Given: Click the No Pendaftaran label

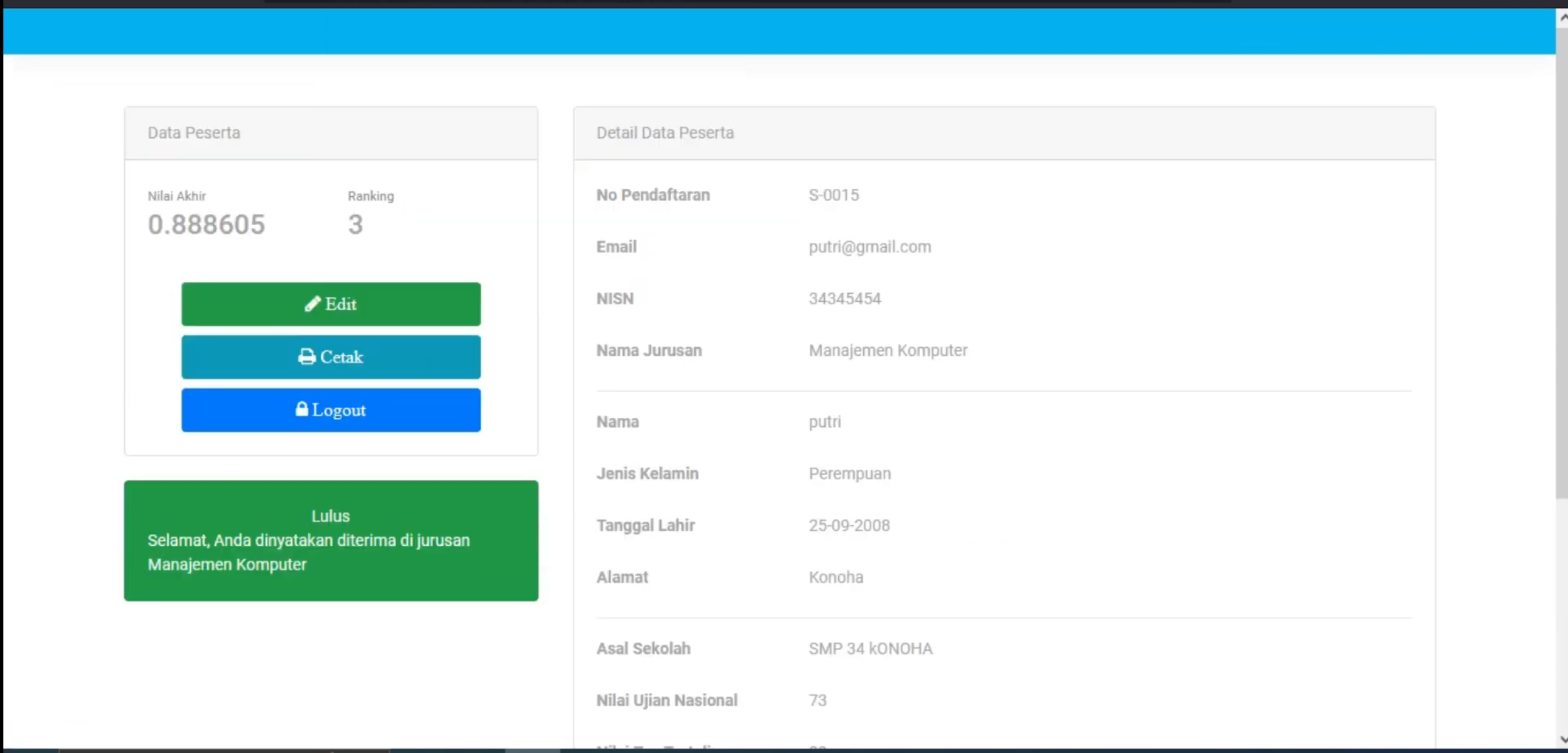Looking at the screenshot, I should [653, 195].
